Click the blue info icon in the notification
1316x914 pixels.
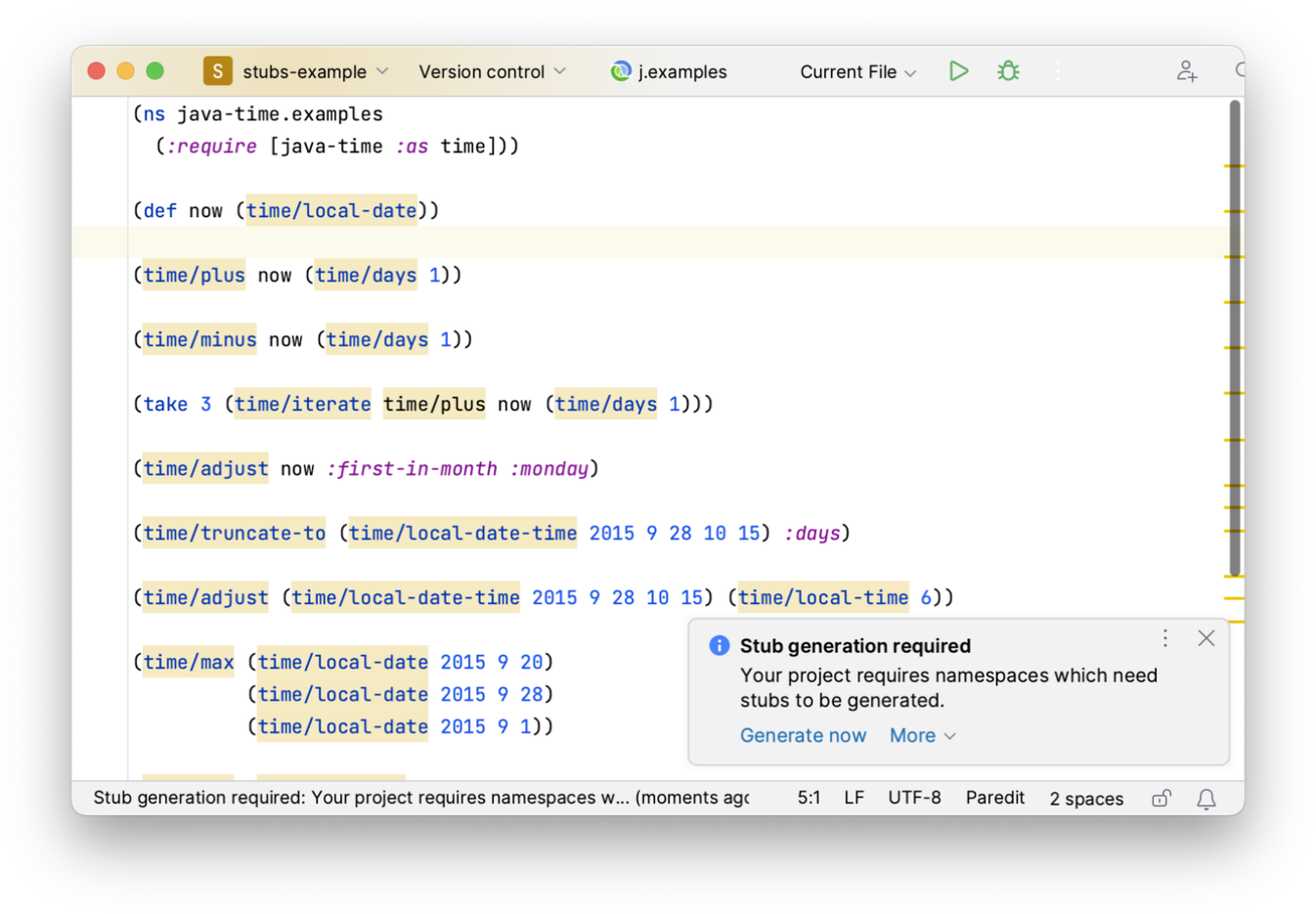[x=719, y=645]
